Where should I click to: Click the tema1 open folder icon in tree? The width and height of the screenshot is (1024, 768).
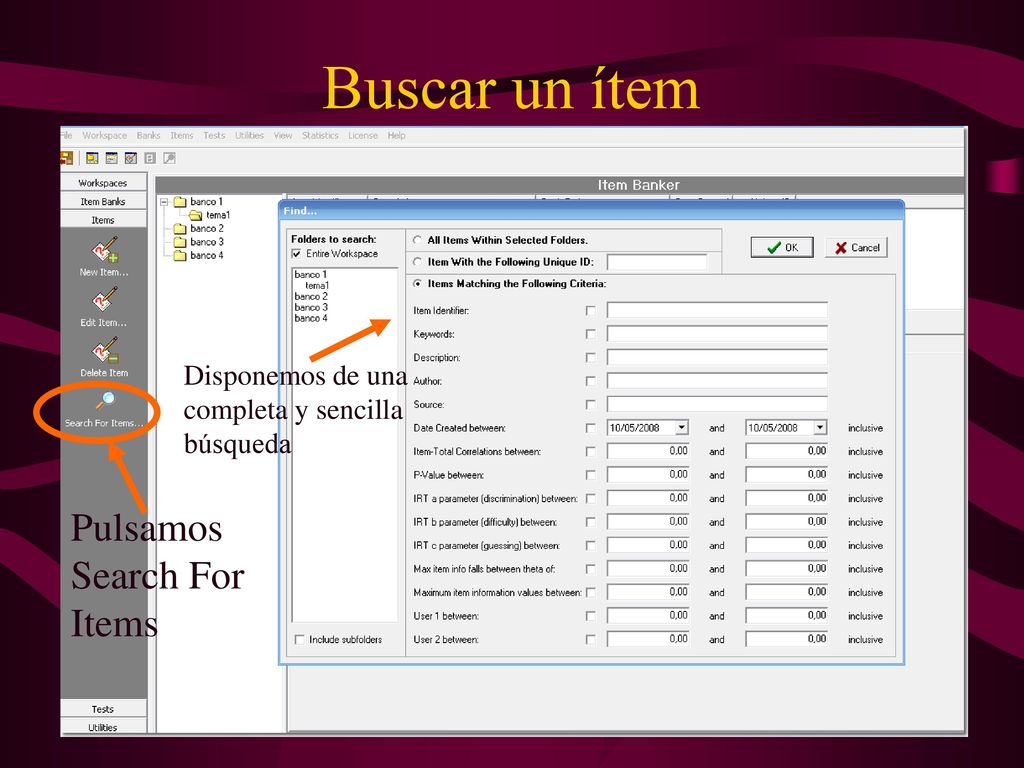point(195,215)
